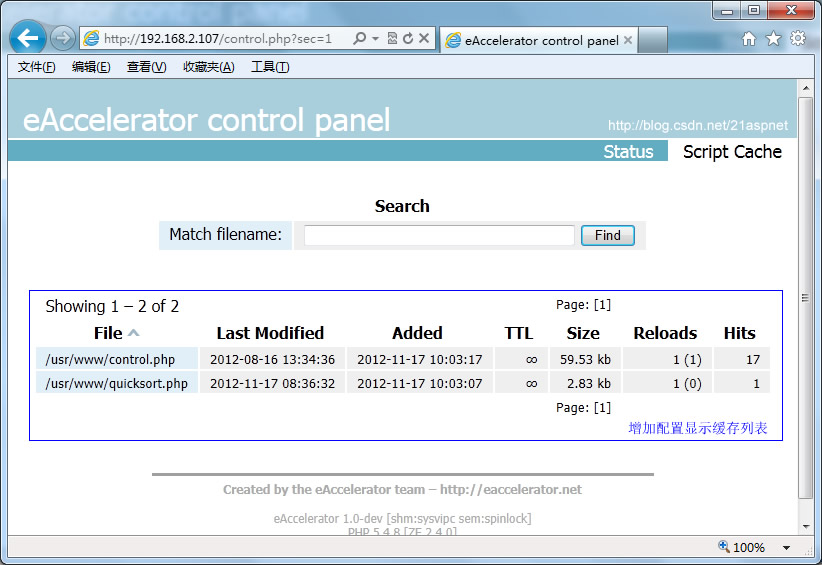822x565 pixels.
Task: Click the 增加配置显示缓存列表 annotation text
Action: [x=698, y=428]
